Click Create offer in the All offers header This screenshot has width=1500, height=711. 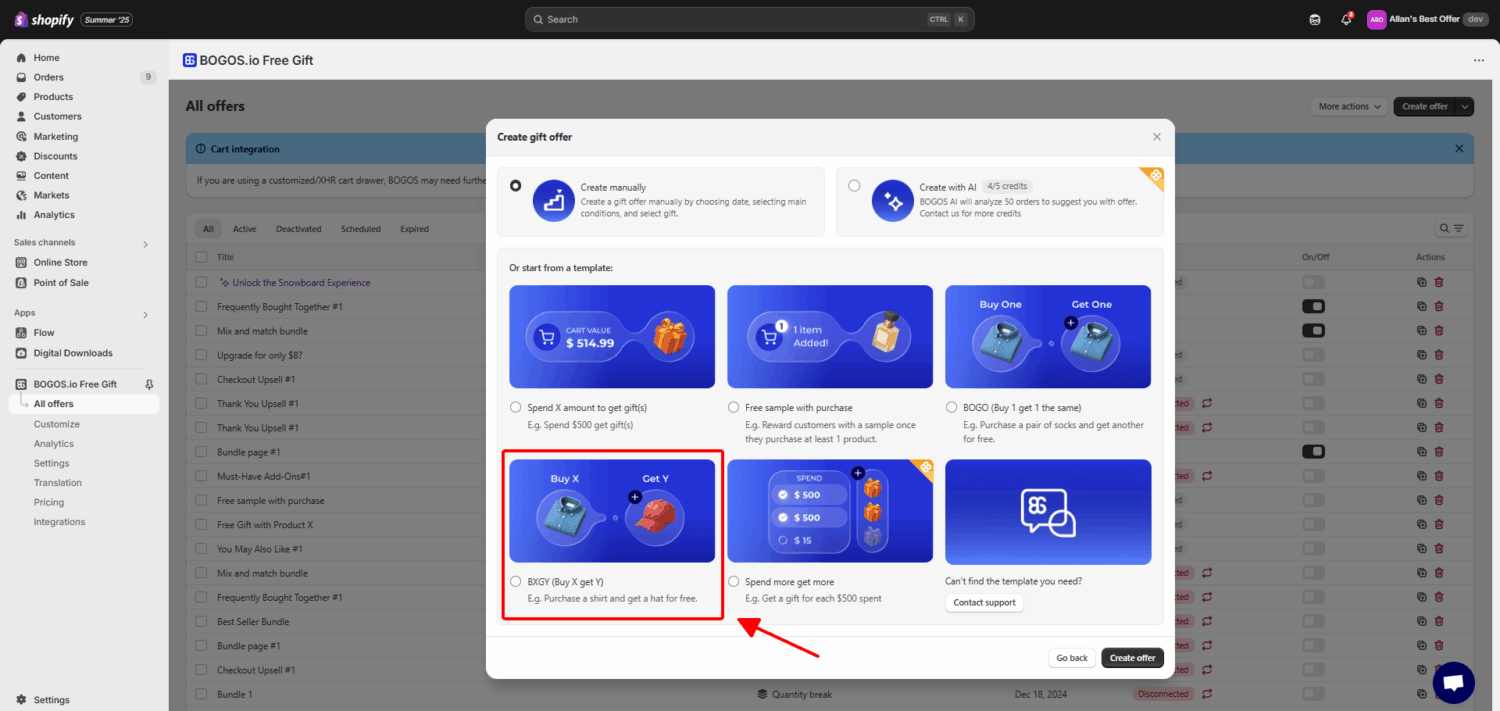tap(1425, 107)
